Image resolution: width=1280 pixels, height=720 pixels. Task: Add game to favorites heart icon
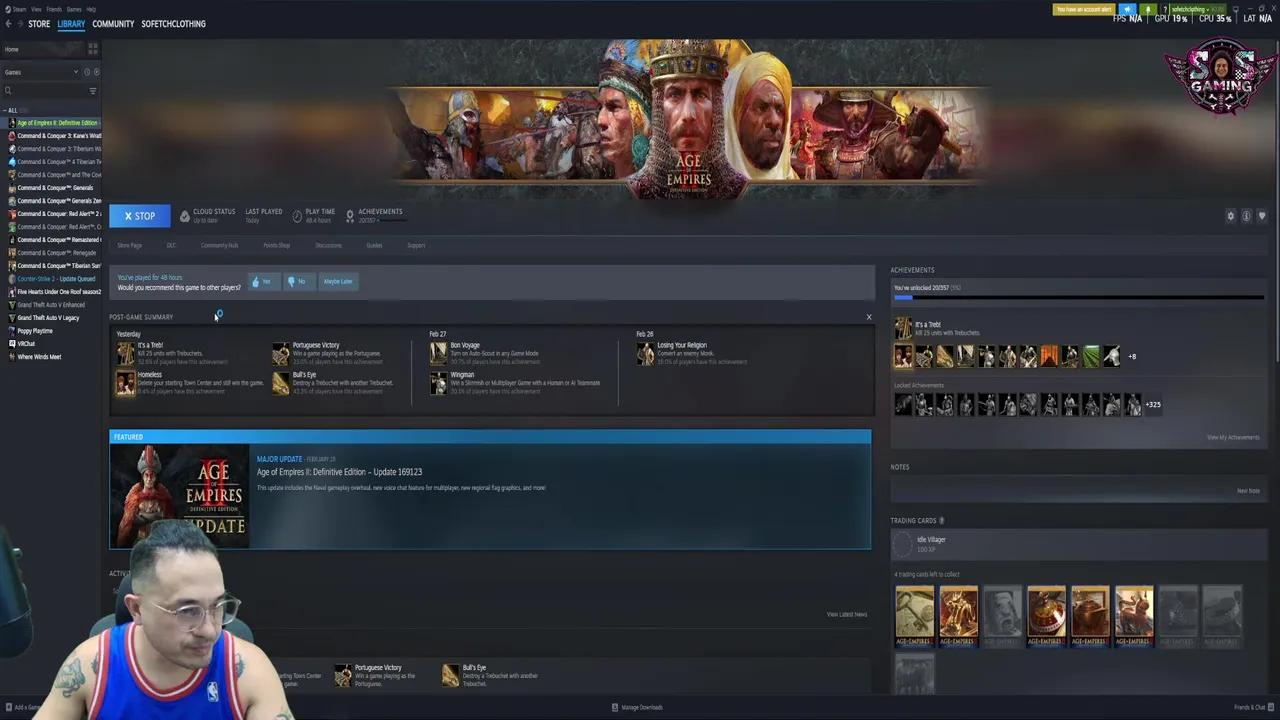pyautogui.click(x=1262, y=216)
